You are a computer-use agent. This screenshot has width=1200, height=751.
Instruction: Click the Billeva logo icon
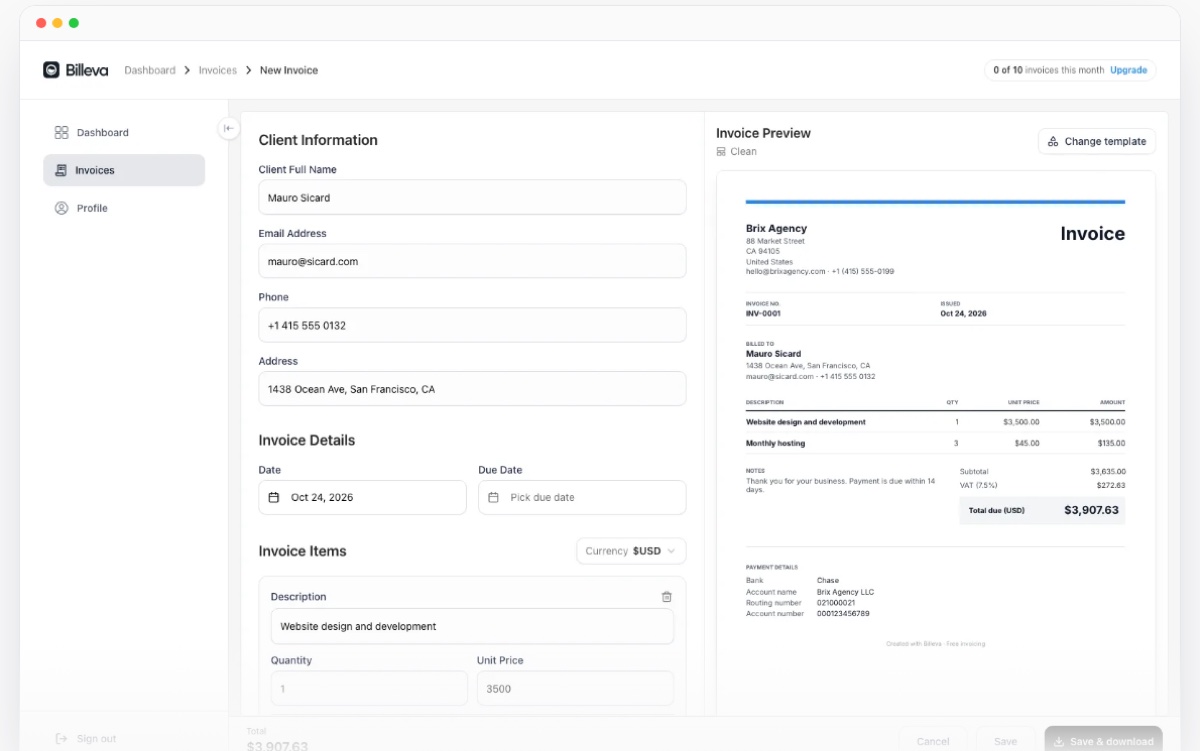[51, 70]
